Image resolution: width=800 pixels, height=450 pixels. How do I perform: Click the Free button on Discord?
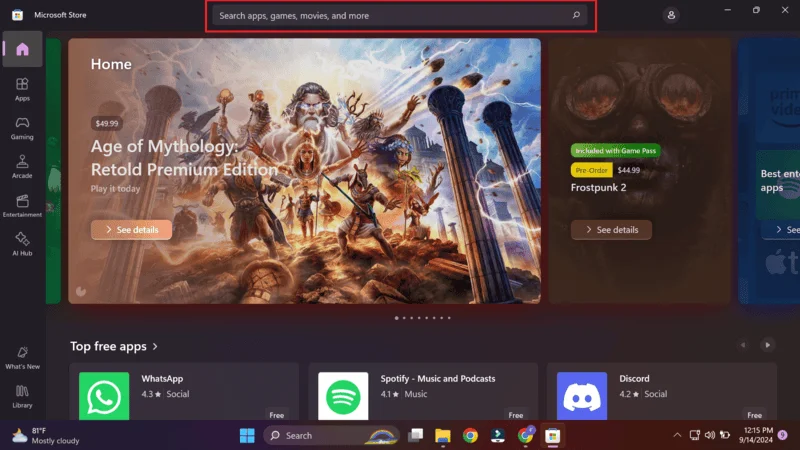click(754, 415)
